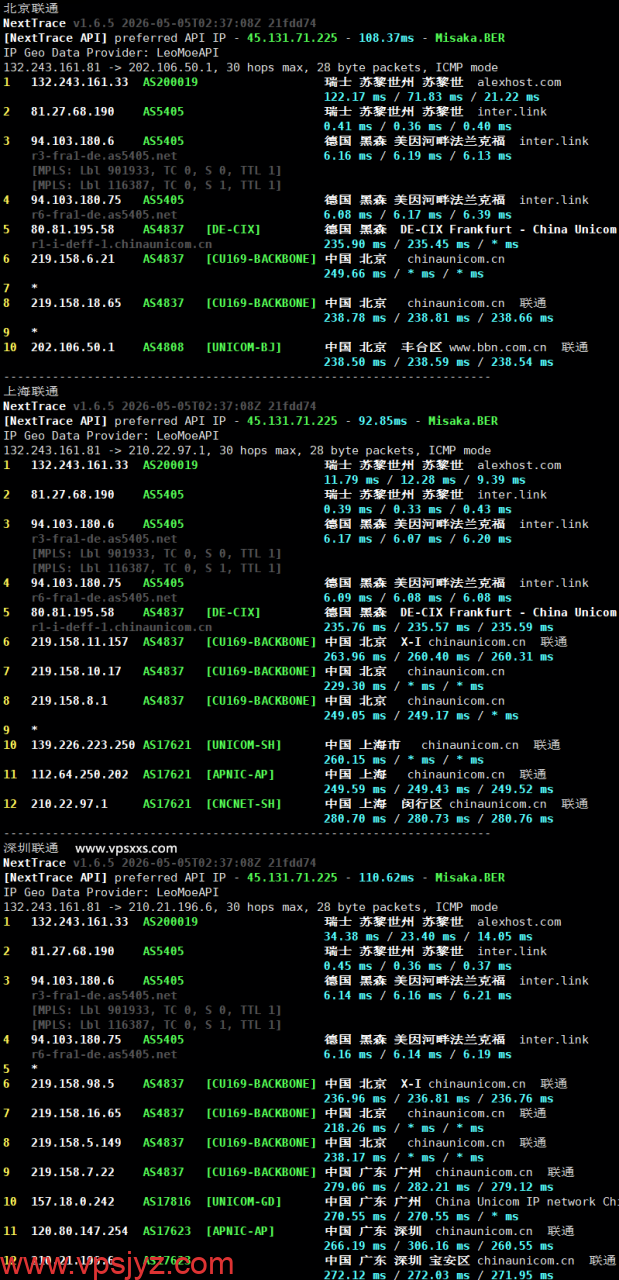Click hop IP 139.226.223.250
619x1280 pixels.
point(83,745)
